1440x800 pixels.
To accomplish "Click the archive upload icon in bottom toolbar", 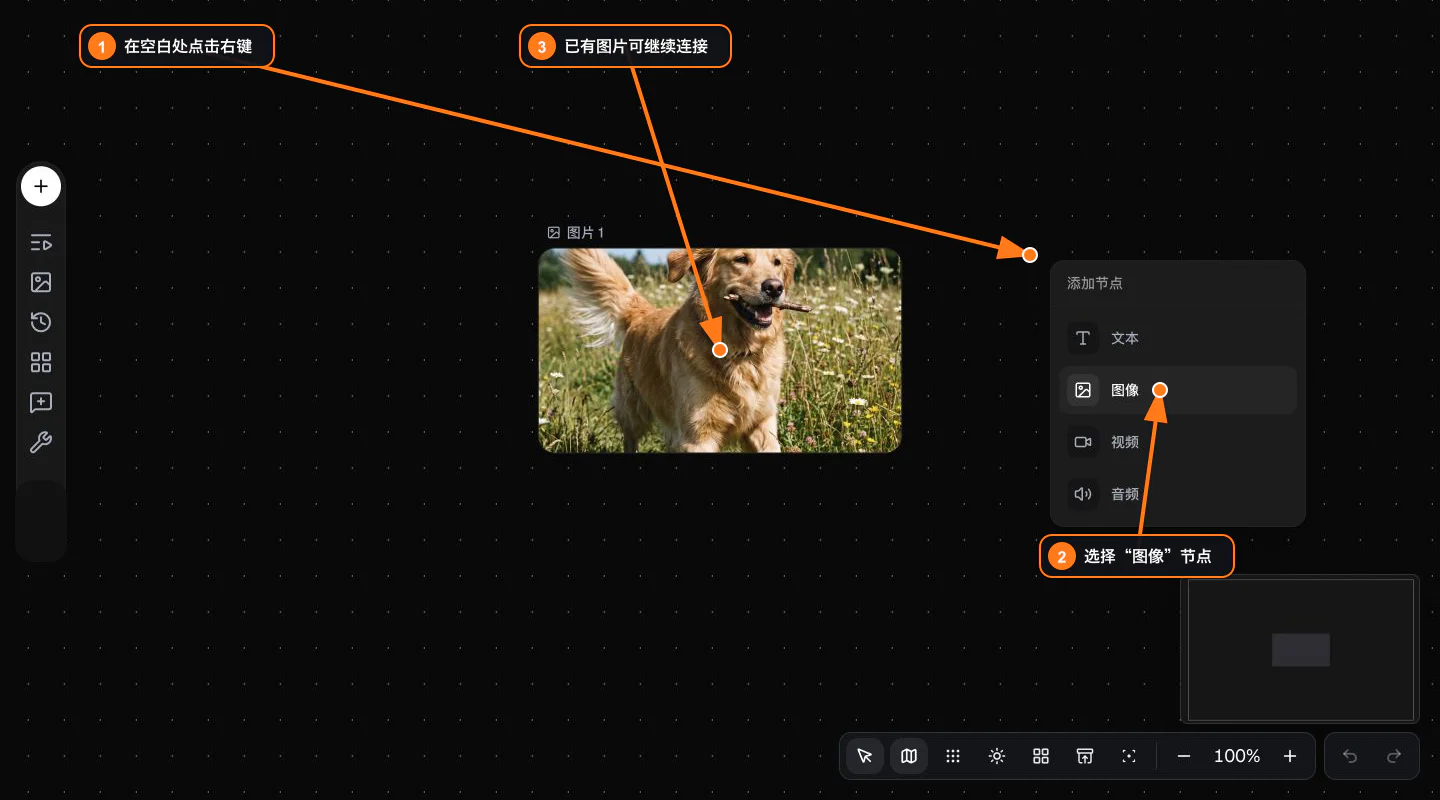I will coord(1085,756).
